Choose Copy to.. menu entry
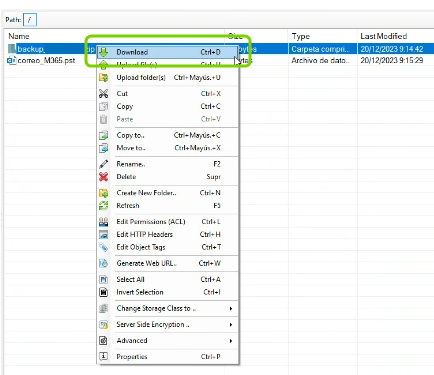The height and width of the screenshot is (375, 434). click(168, 135)
